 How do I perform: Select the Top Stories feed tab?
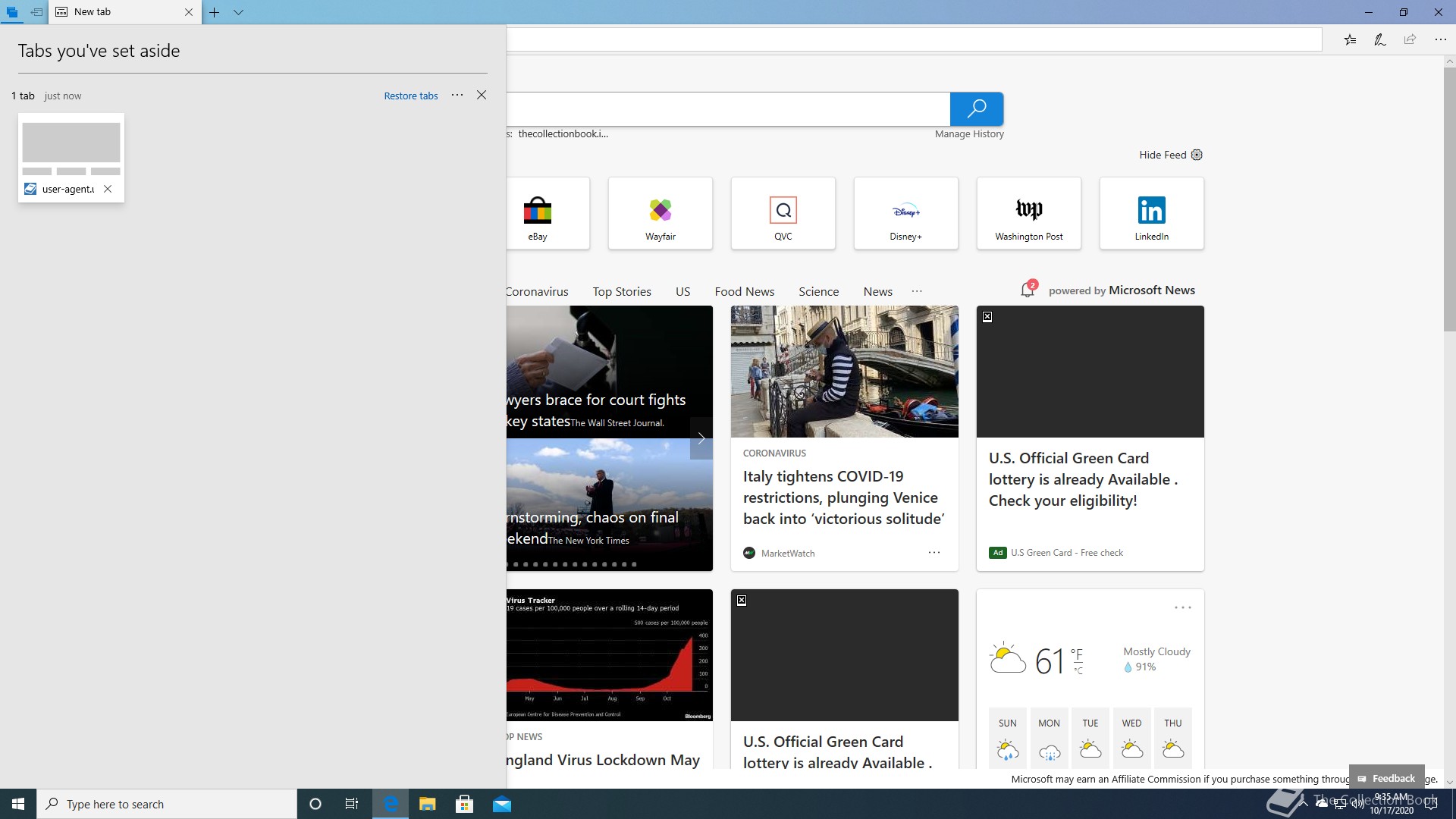pyautogui.click(x=622, y=292)
